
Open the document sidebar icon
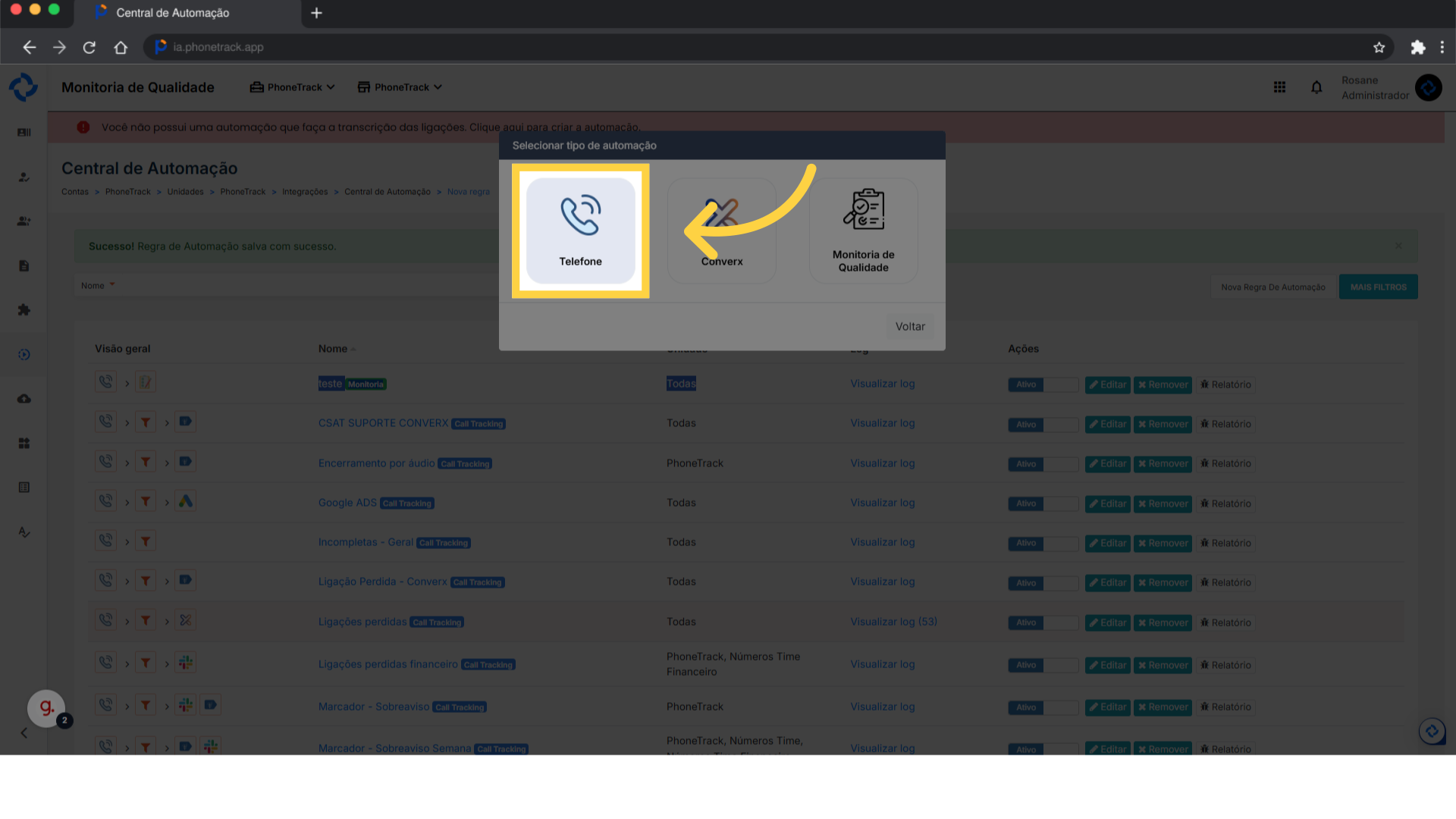(24, 266)
